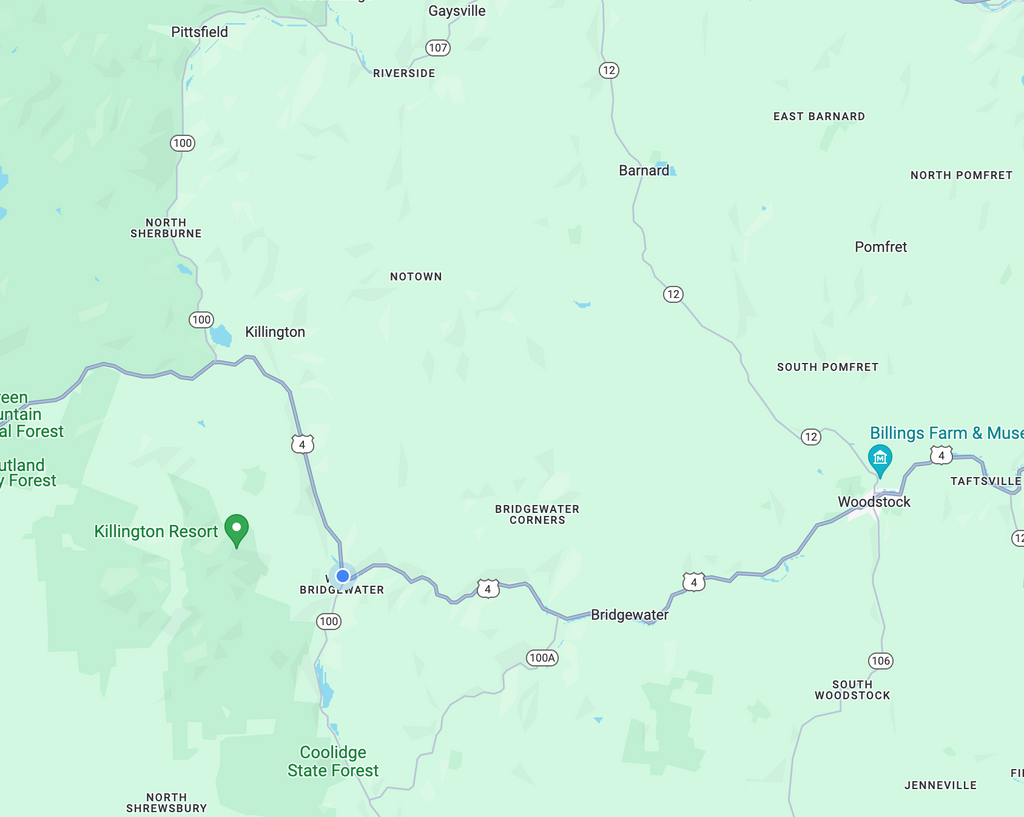Viewport: 1024px width, 817px height.
Task: Select the Barnard town label
Action: pyautogui.click(x=644, y=170)
